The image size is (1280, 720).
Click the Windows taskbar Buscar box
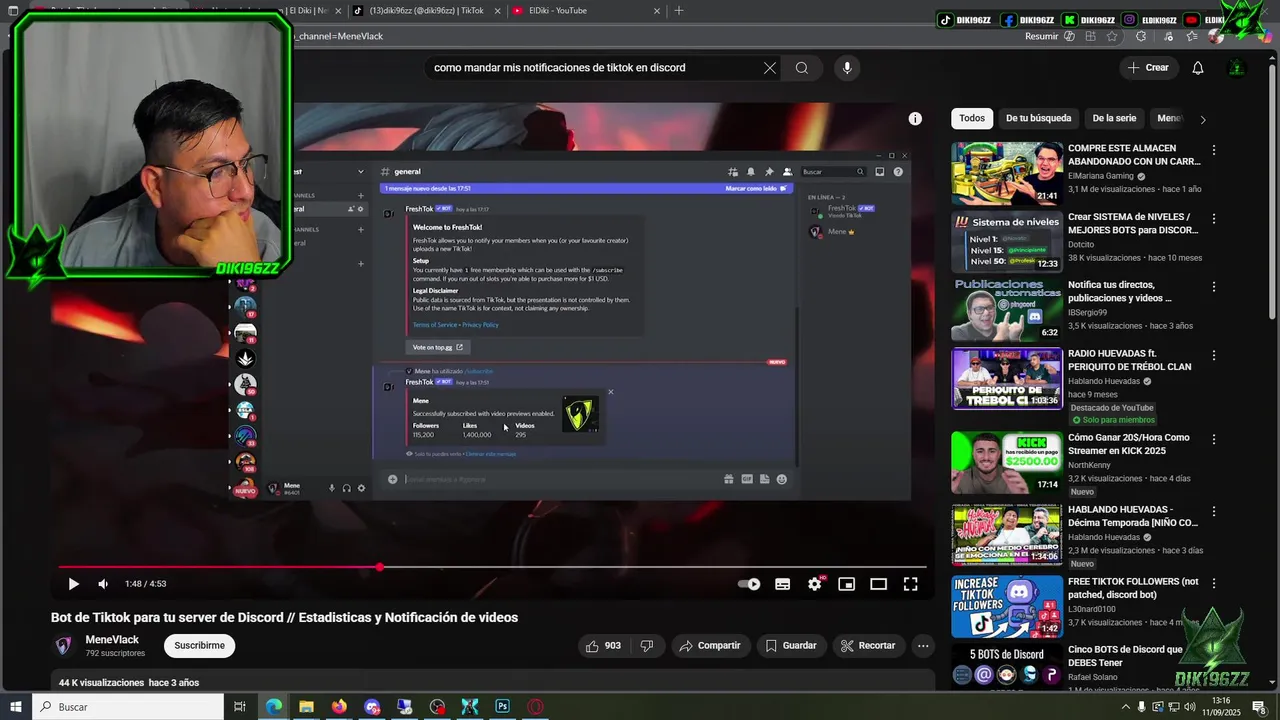pyautogui.click(x=128, y=707)
